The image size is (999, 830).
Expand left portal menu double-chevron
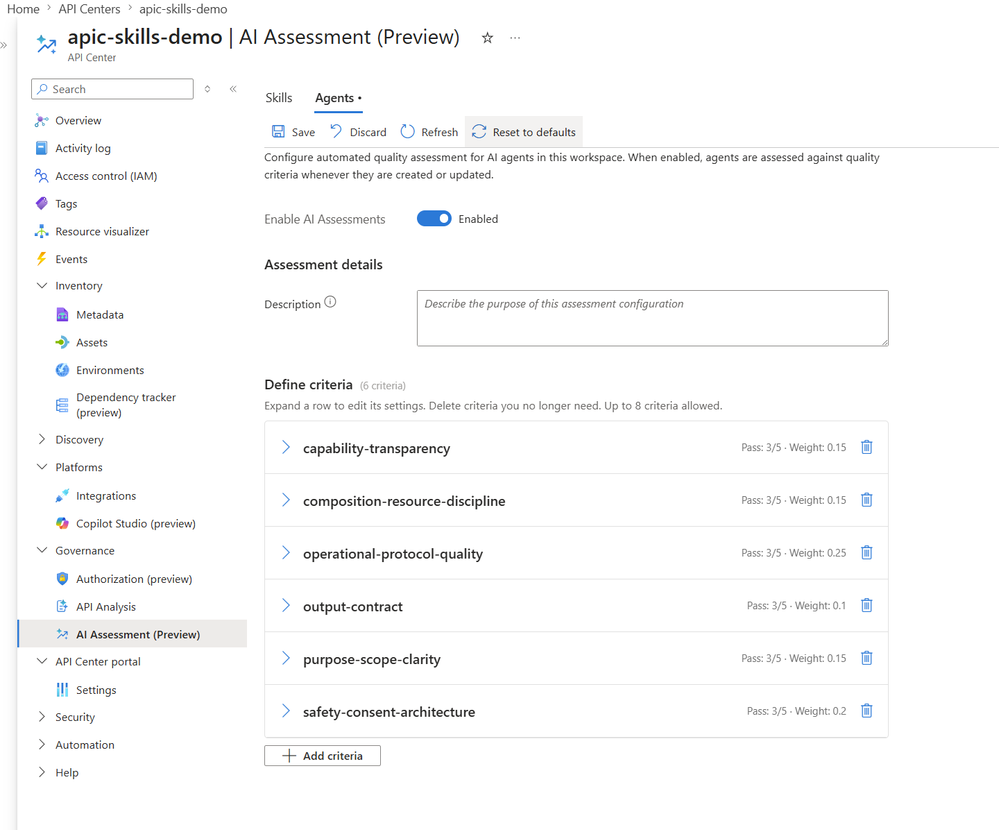click(x=3, y=45)
